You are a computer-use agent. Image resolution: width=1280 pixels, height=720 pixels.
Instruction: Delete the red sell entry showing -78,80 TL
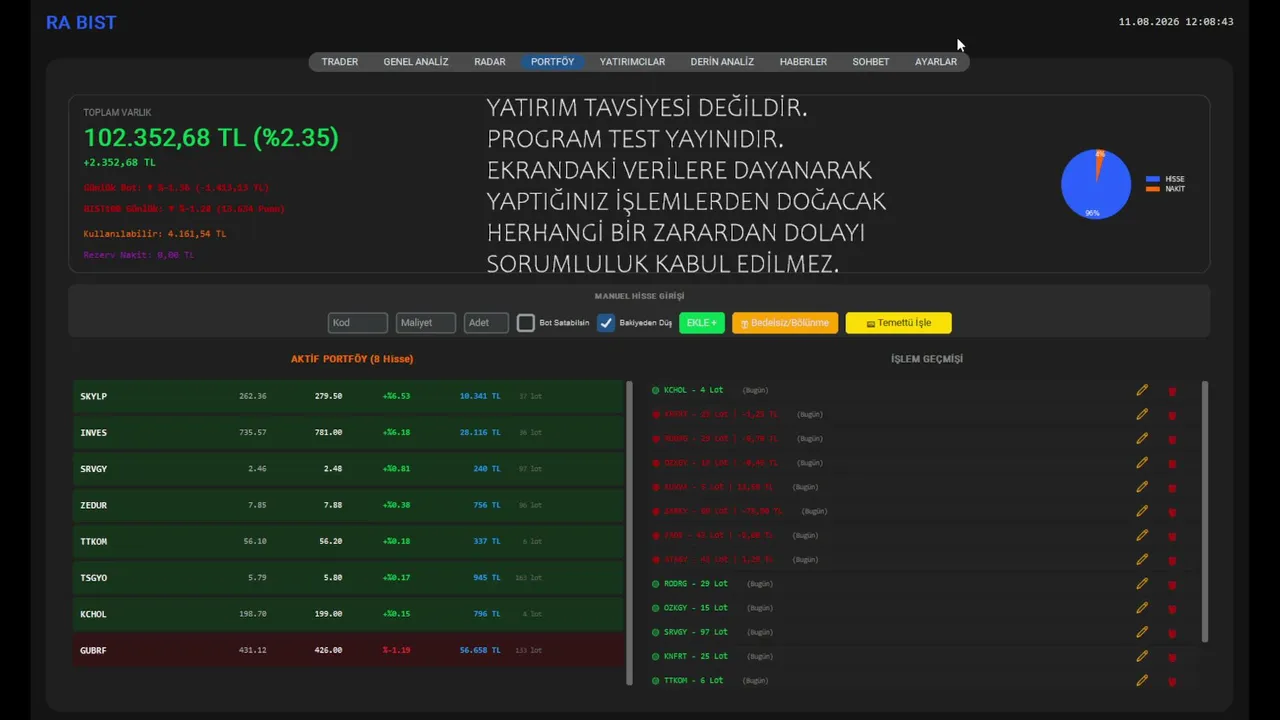click(x=1172, y=512)
